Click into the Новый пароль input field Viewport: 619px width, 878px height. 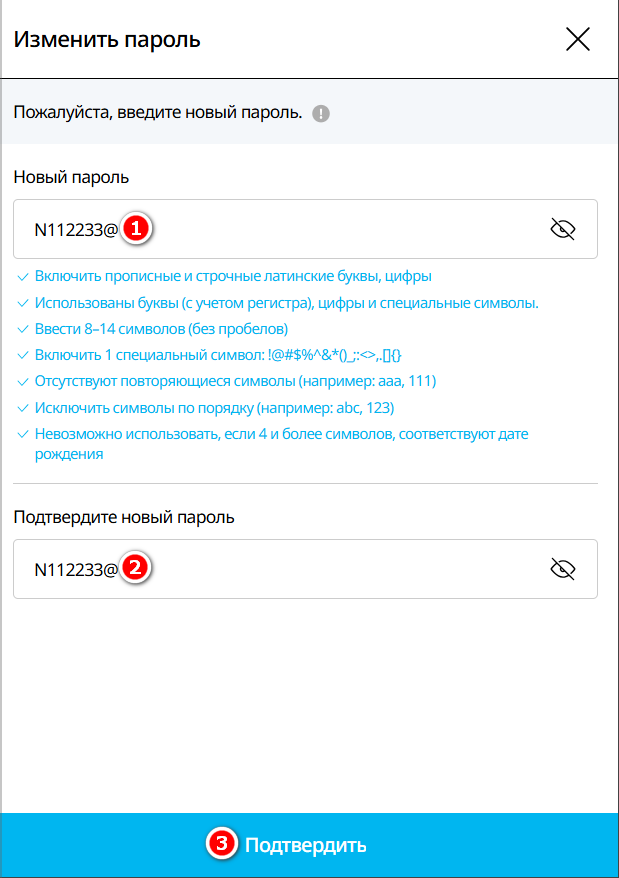click(x=305, y=229)
